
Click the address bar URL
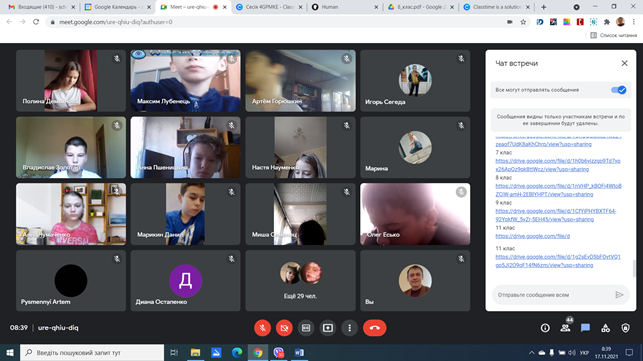[116, 22]
